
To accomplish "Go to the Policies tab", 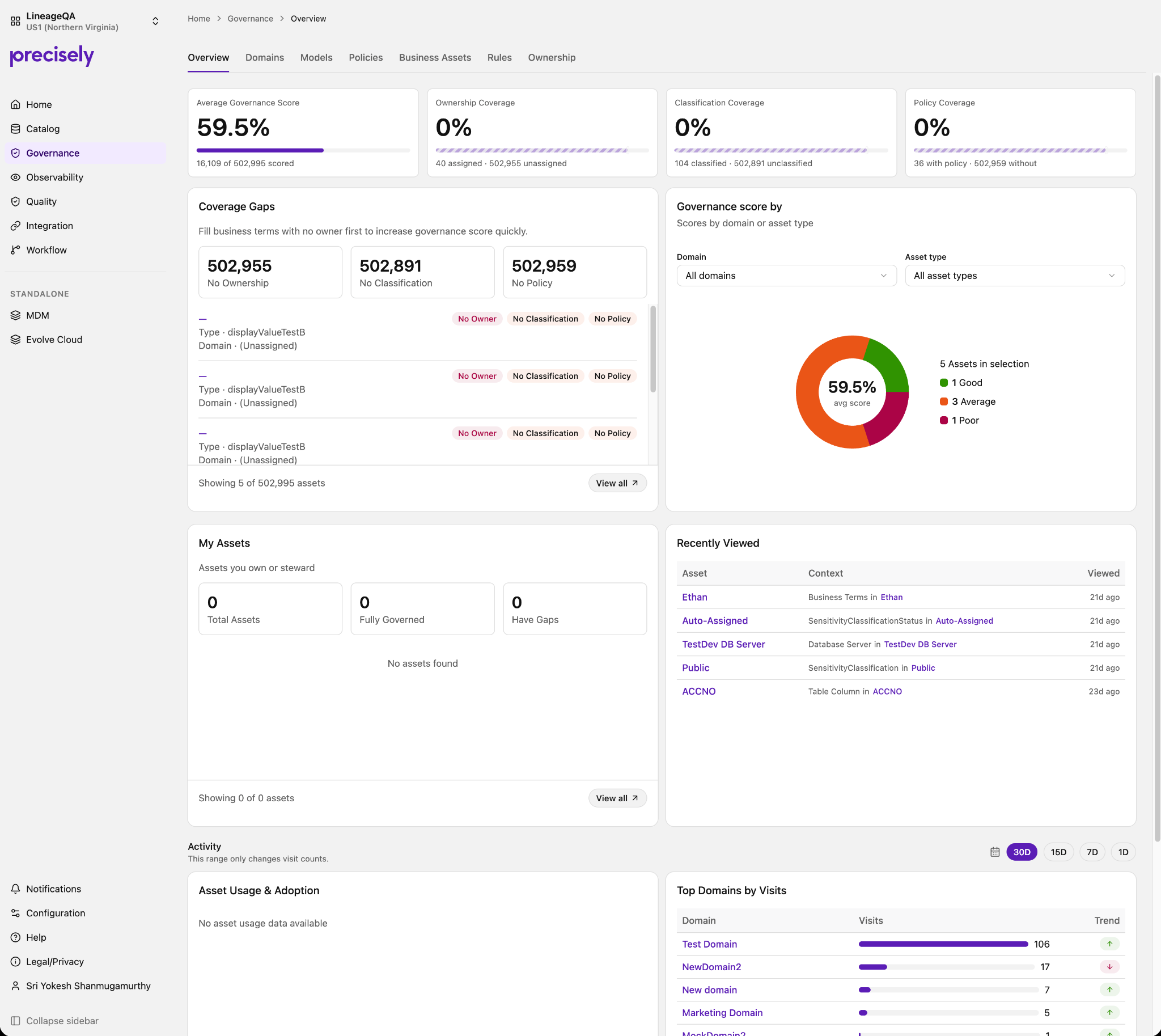I will pyautogui.click(x=366, y=57).
